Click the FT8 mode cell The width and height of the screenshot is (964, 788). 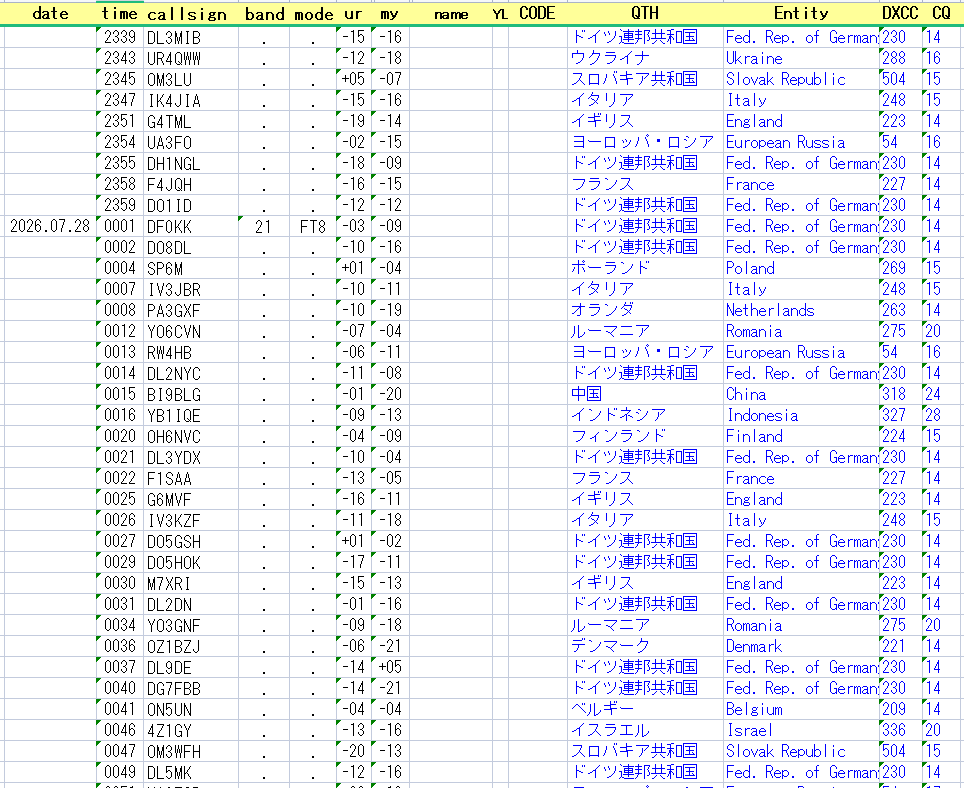(313, 226)
